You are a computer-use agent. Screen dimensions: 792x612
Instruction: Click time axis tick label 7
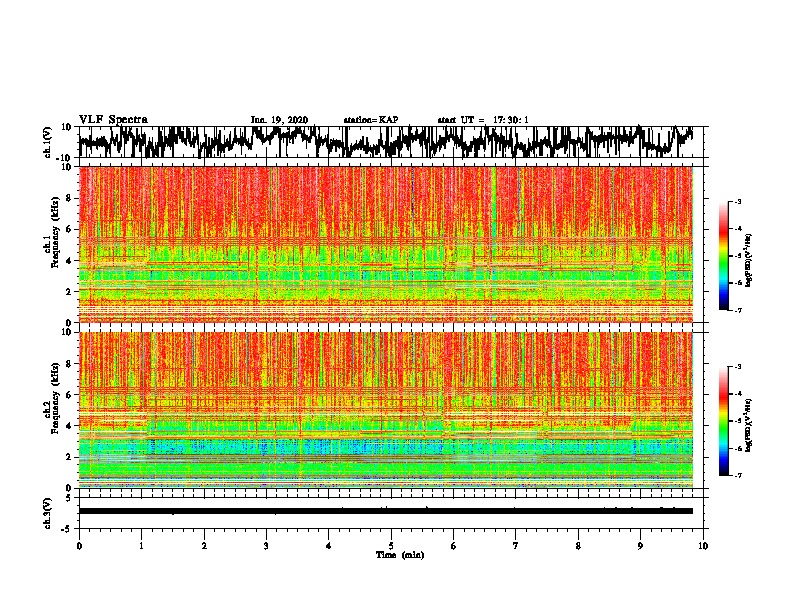click(516, 546)
